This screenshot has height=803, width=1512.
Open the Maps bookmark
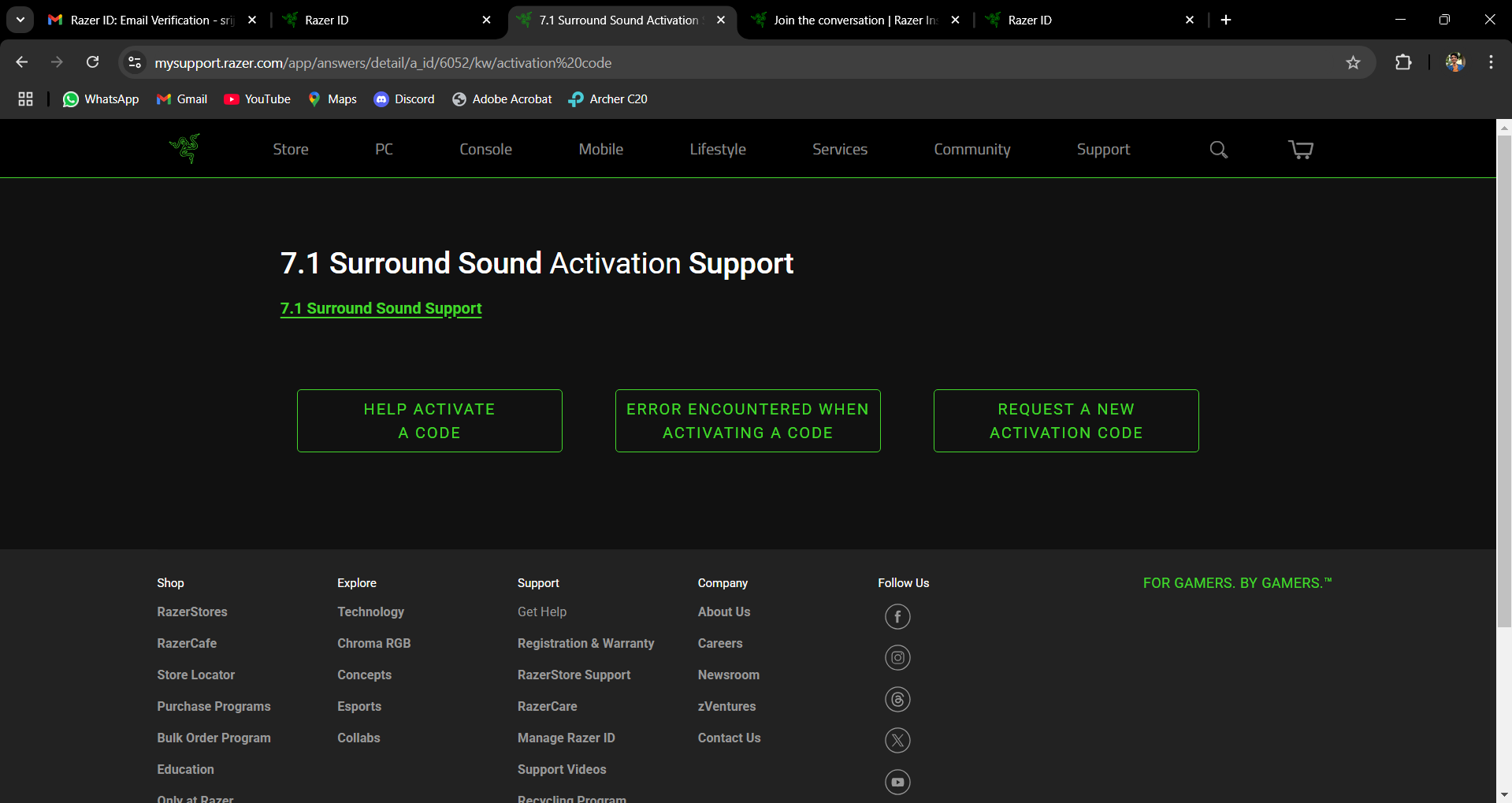point(332,99)
